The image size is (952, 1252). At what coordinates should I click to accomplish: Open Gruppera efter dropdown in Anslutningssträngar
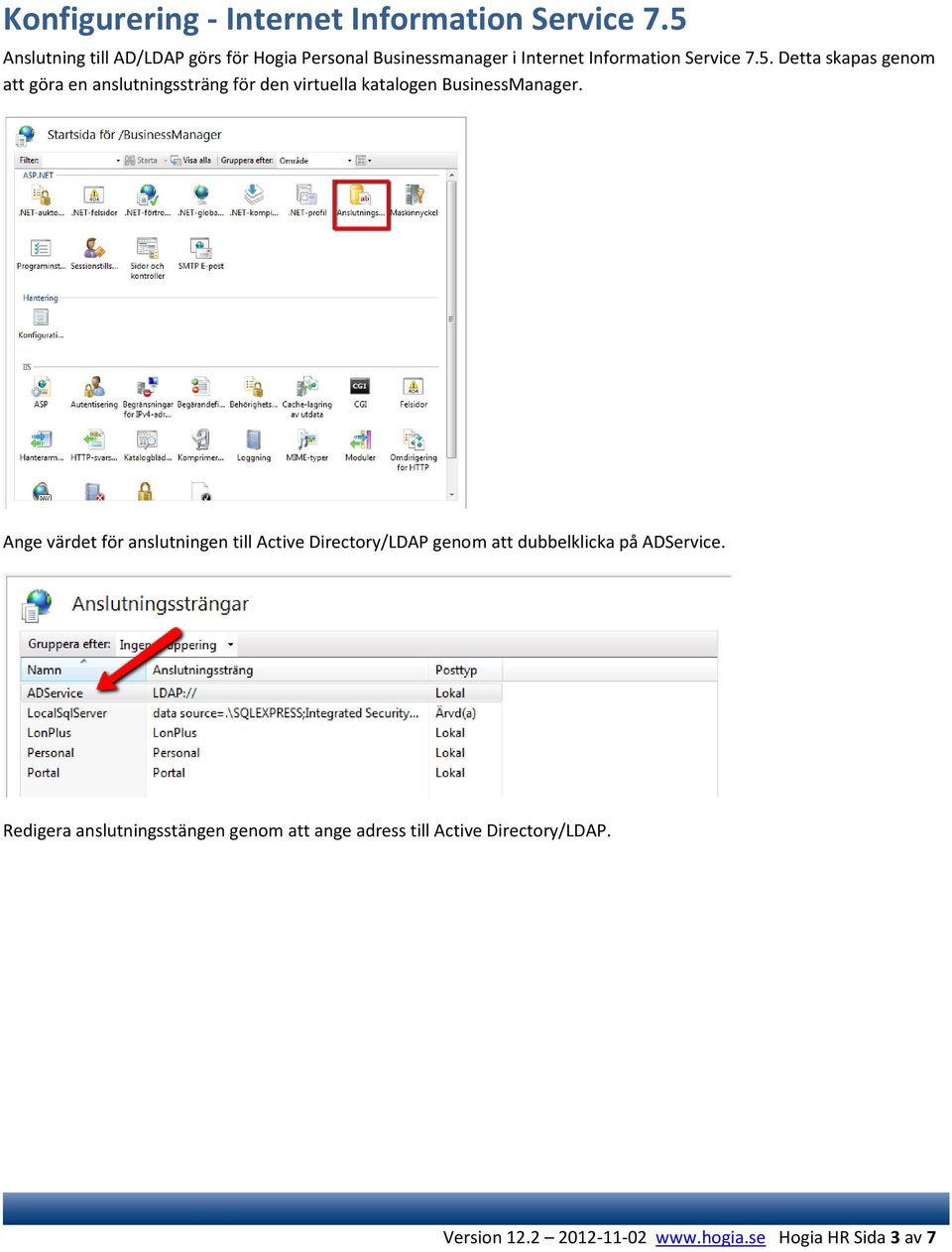pyautogui.click(x=177, y=645)
